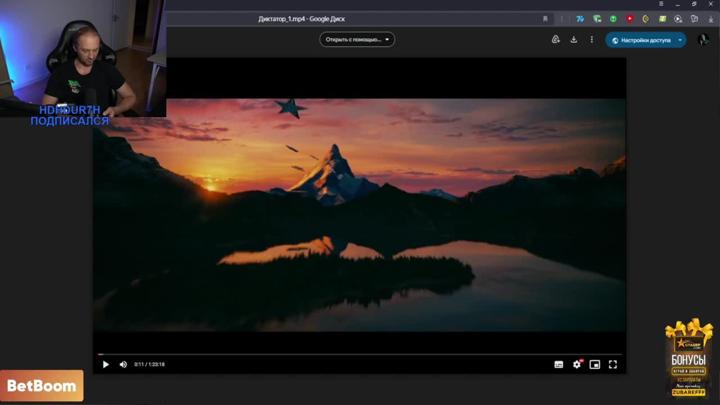Click the BetBoom banner

coord(42,386)
